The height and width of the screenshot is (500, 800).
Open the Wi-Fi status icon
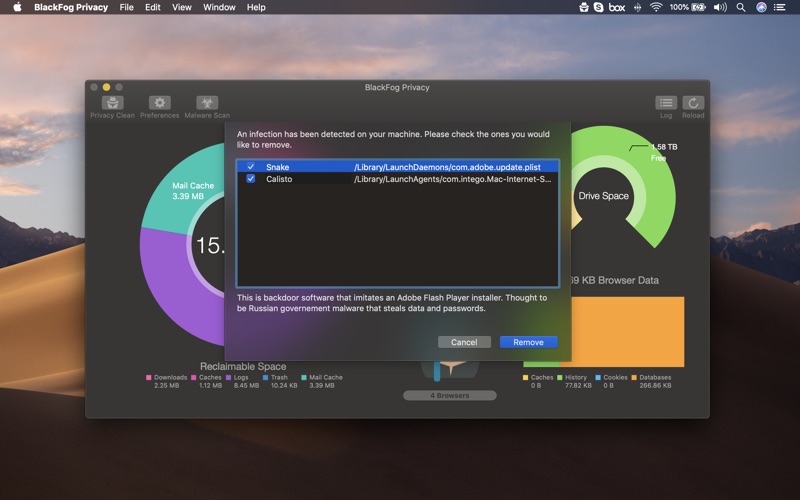pyautogui.click(x=656, y=7)
